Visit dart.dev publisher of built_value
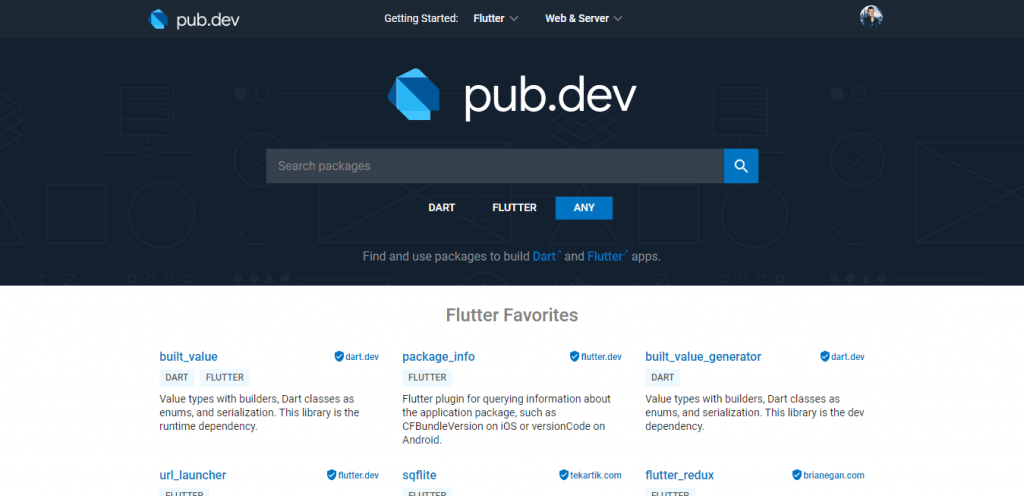1024x496 pixels. pyautogui.click(x=362, y=357)
